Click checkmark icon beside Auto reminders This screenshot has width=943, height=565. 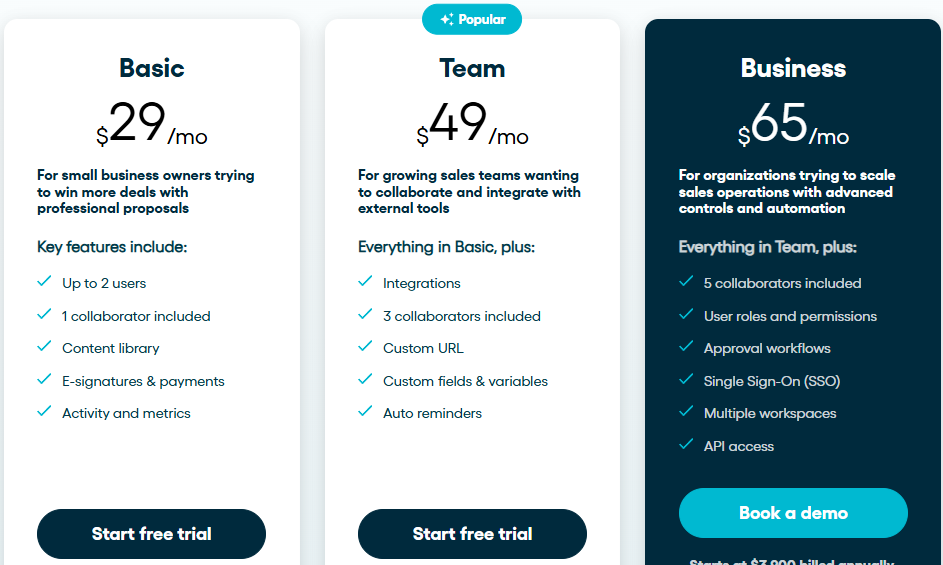point(365,412)
